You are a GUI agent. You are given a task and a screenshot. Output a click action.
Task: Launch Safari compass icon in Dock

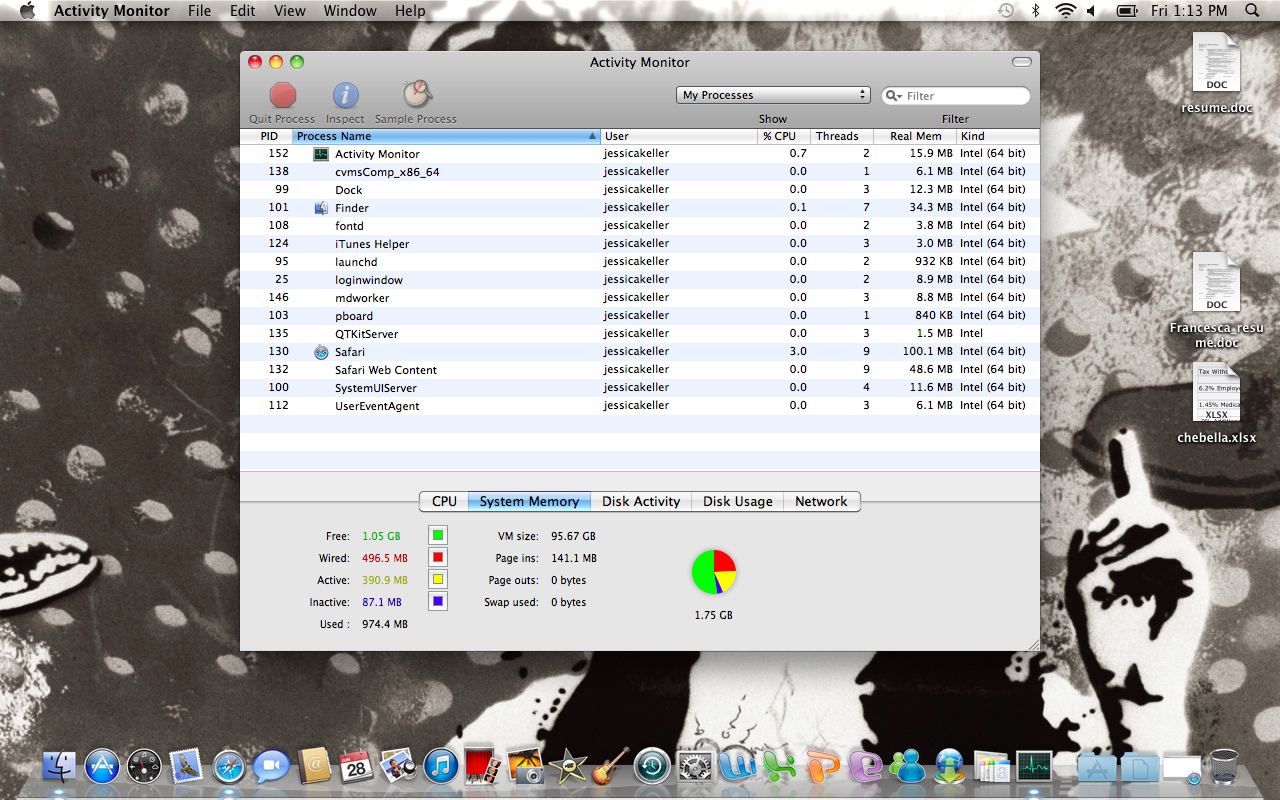pos(228,767)
